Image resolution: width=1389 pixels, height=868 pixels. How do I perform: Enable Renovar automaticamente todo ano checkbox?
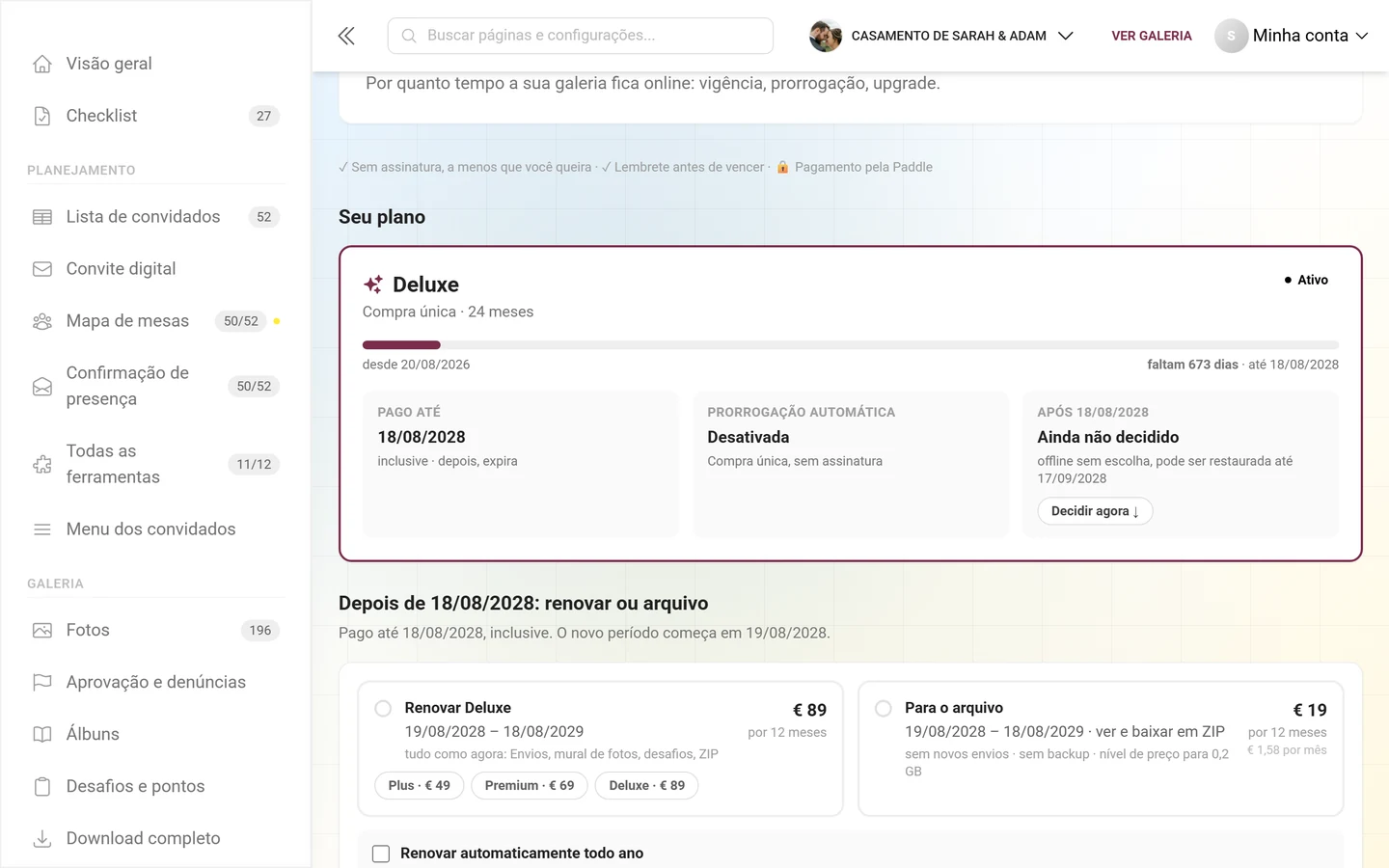[x=381, y=854]
